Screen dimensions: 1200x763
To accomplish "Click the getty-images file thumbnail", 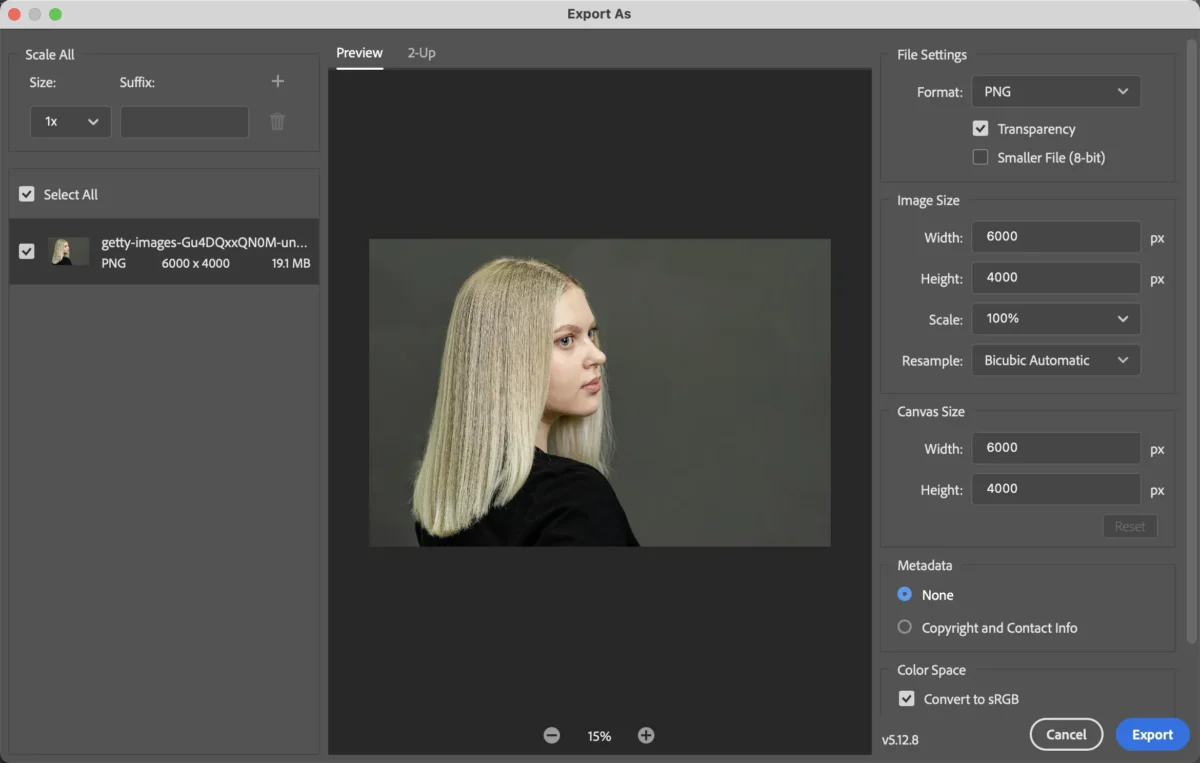I will (68, 251).
